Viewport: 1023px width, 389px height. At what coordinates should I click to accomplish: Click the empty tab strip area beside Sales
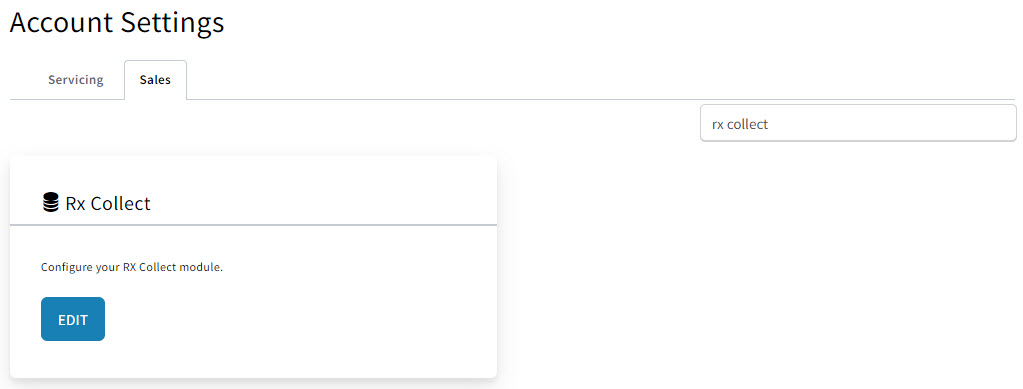point(587,80)
